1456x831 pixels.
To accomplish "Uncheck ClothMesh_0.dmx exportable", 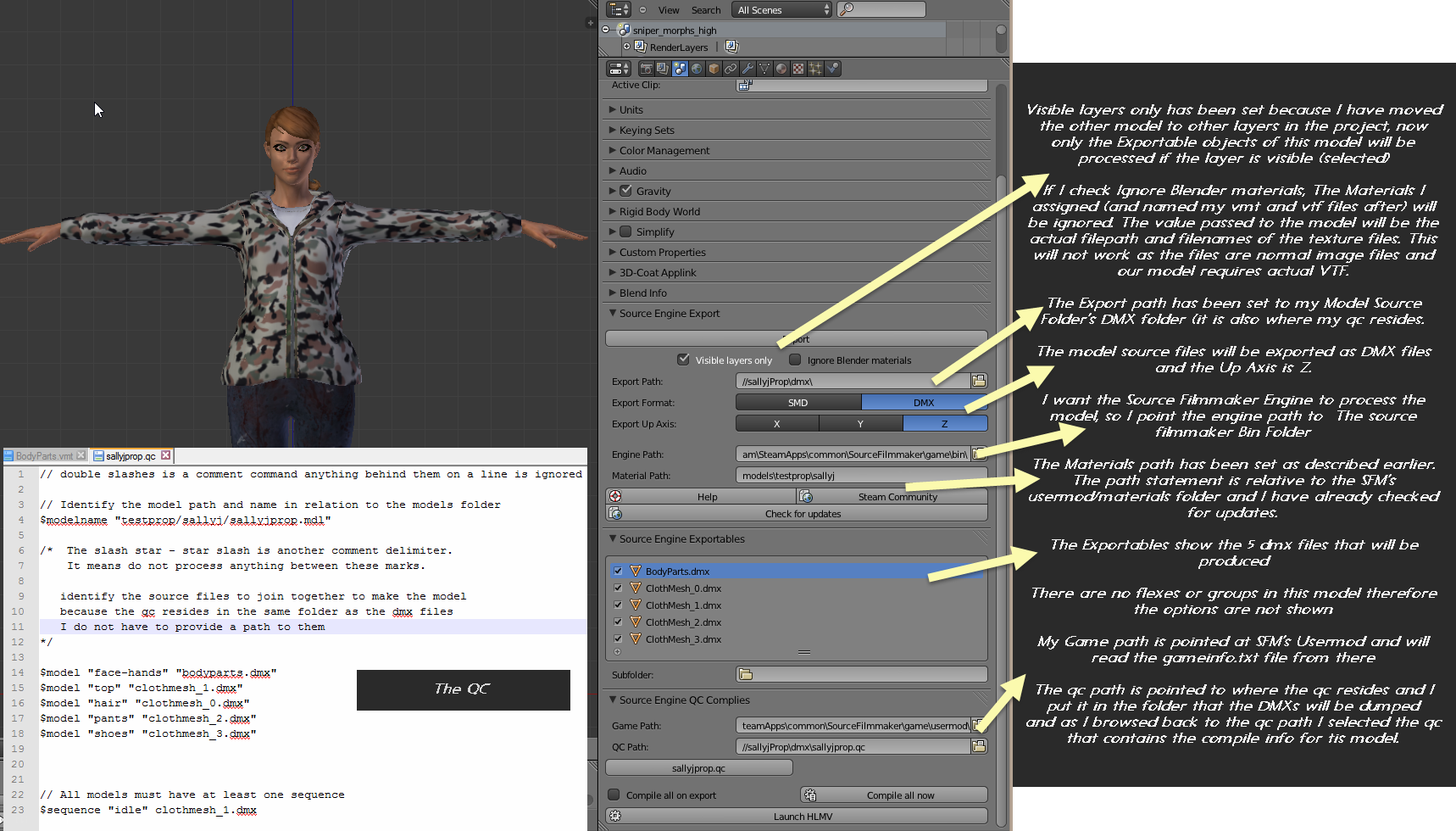I will click(618, 588).
